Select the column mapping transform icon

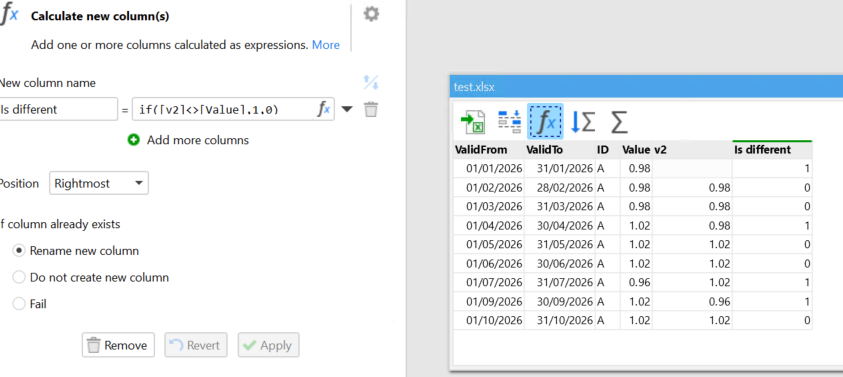tap(509, 122)
